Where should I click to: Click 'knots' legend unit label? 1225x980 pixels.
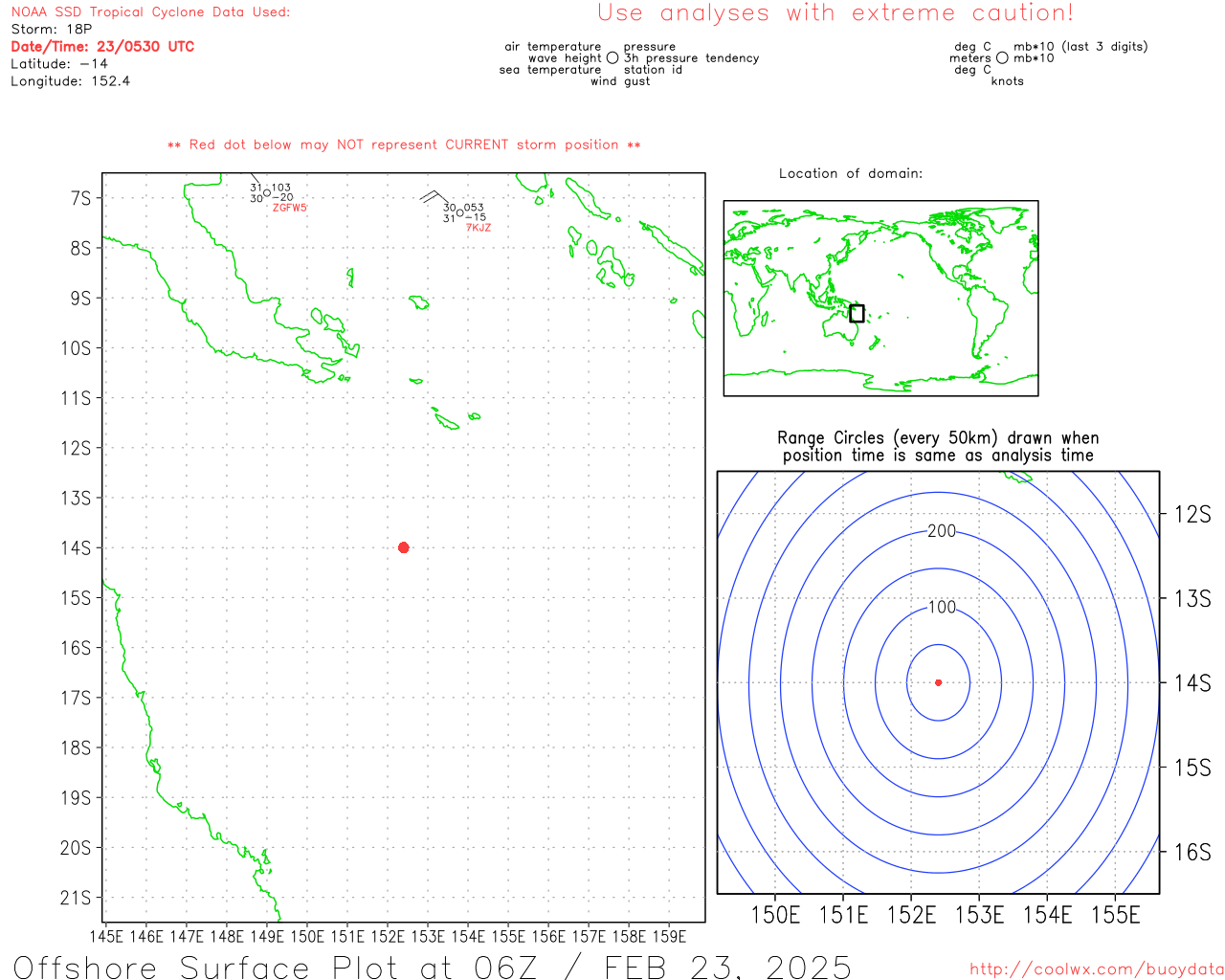click(1008, 81)
